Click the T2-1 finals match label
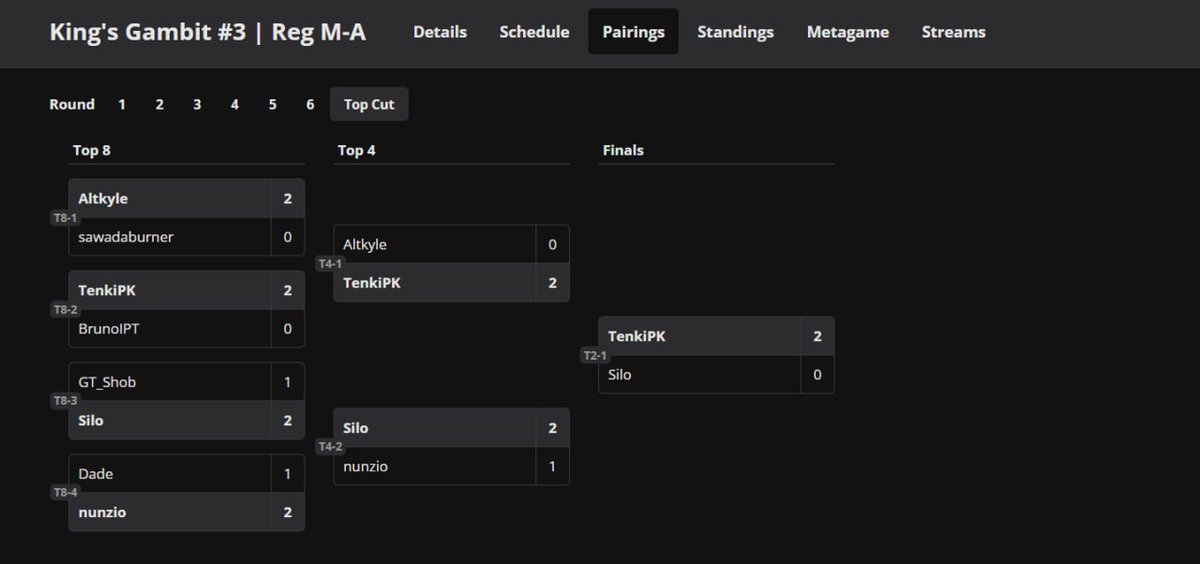This screenshot has height=564, width=1200. (594, 355)
